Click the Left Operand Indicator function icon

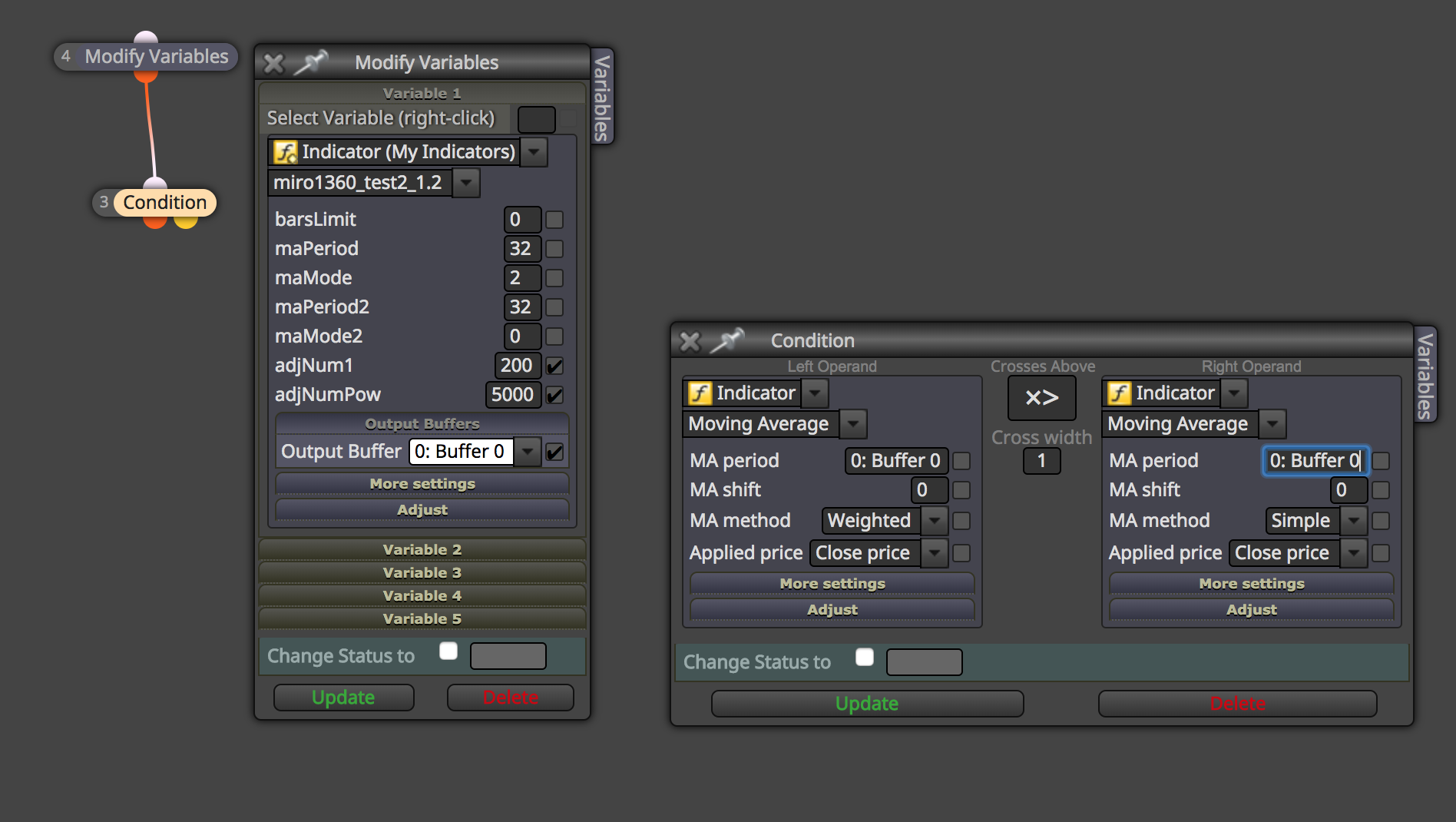pyautogui.click(x=700, y=393)
